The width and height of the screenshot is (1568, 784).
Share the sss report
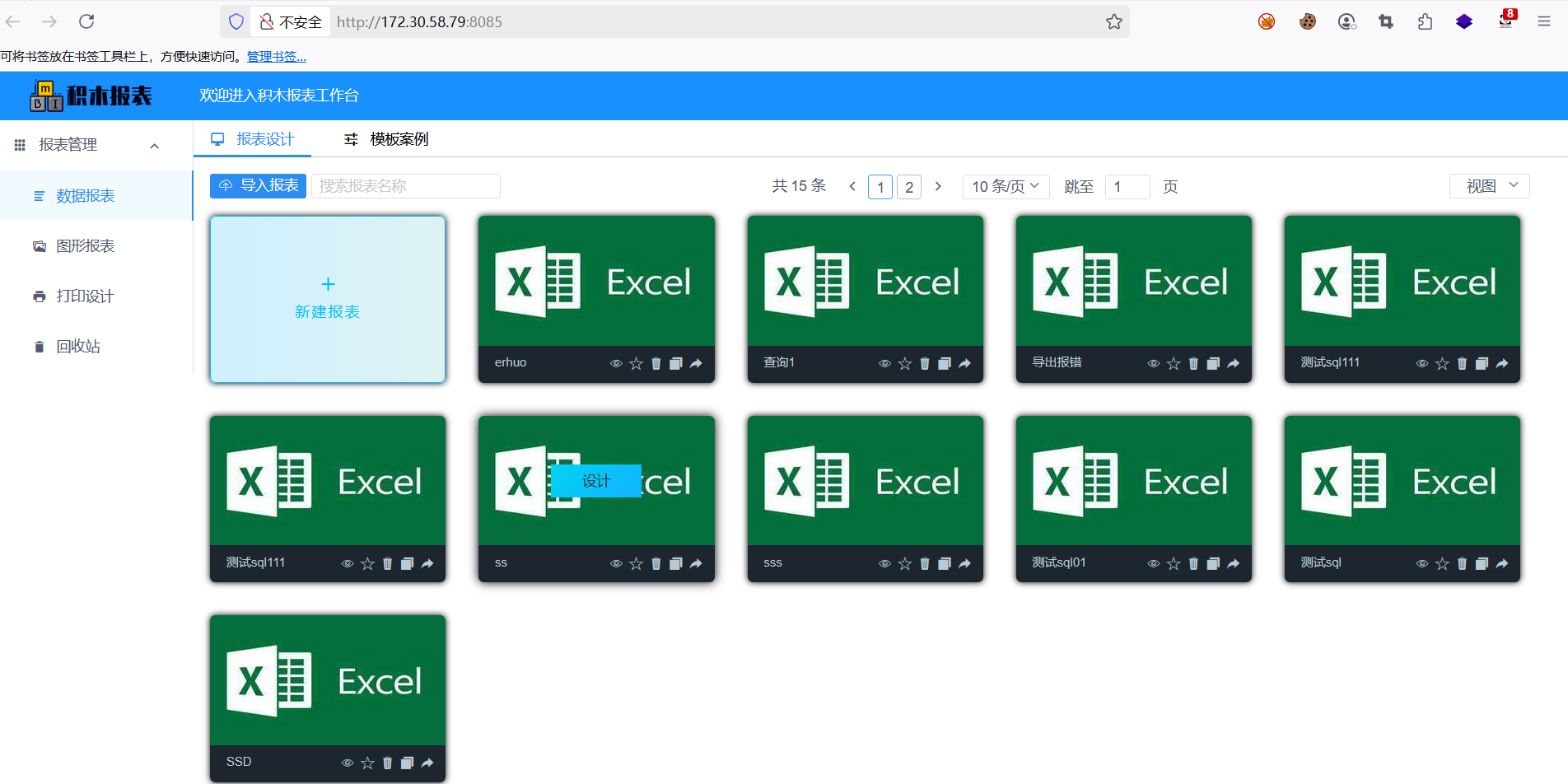coord(964,564)
